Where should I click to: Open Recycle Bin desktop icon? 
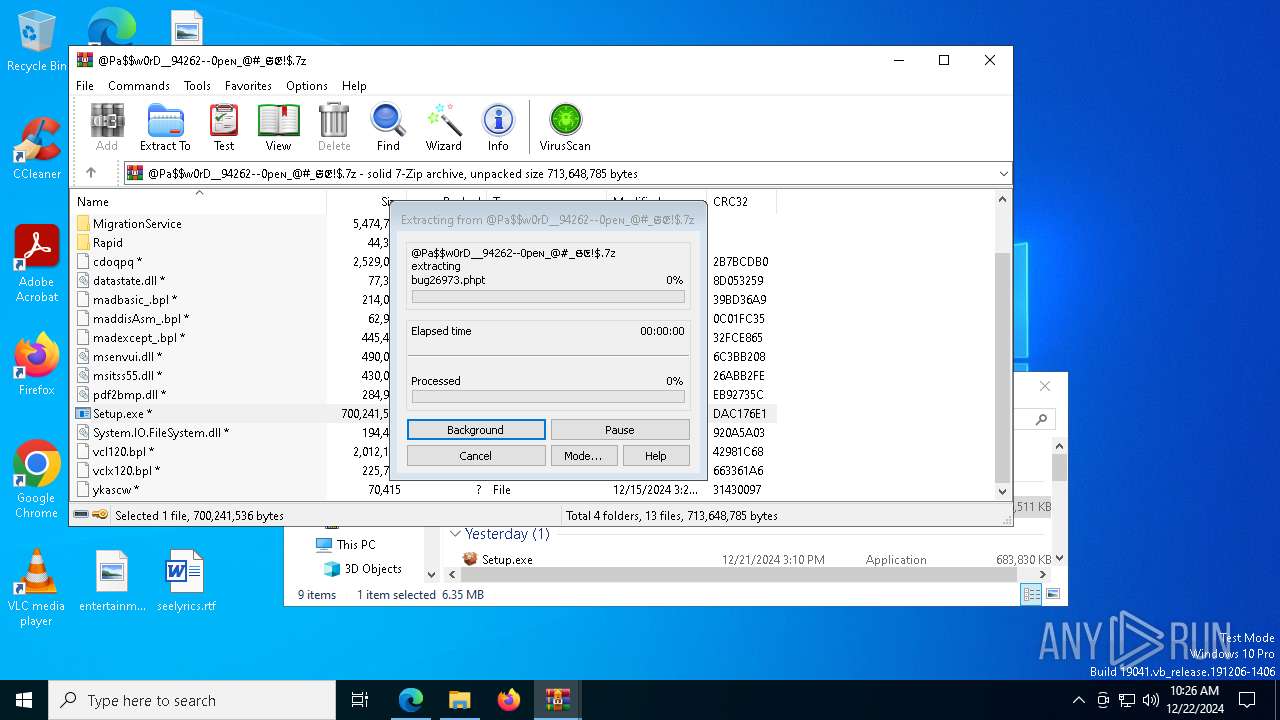click(37, 42)
